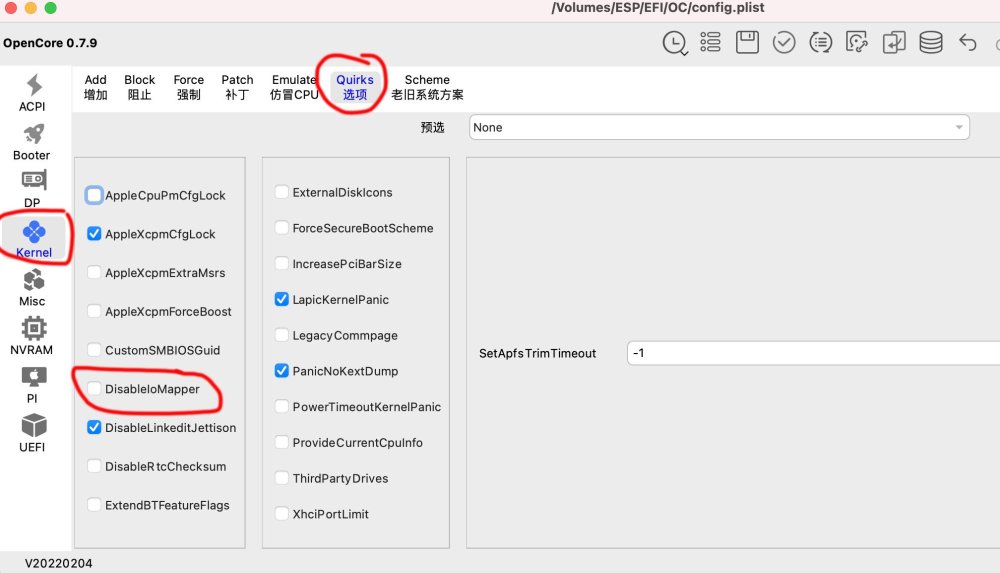The image size is (1000, 573).
Task: Uncheck LapicKernelPanic
Action: (x=281, y=299)
